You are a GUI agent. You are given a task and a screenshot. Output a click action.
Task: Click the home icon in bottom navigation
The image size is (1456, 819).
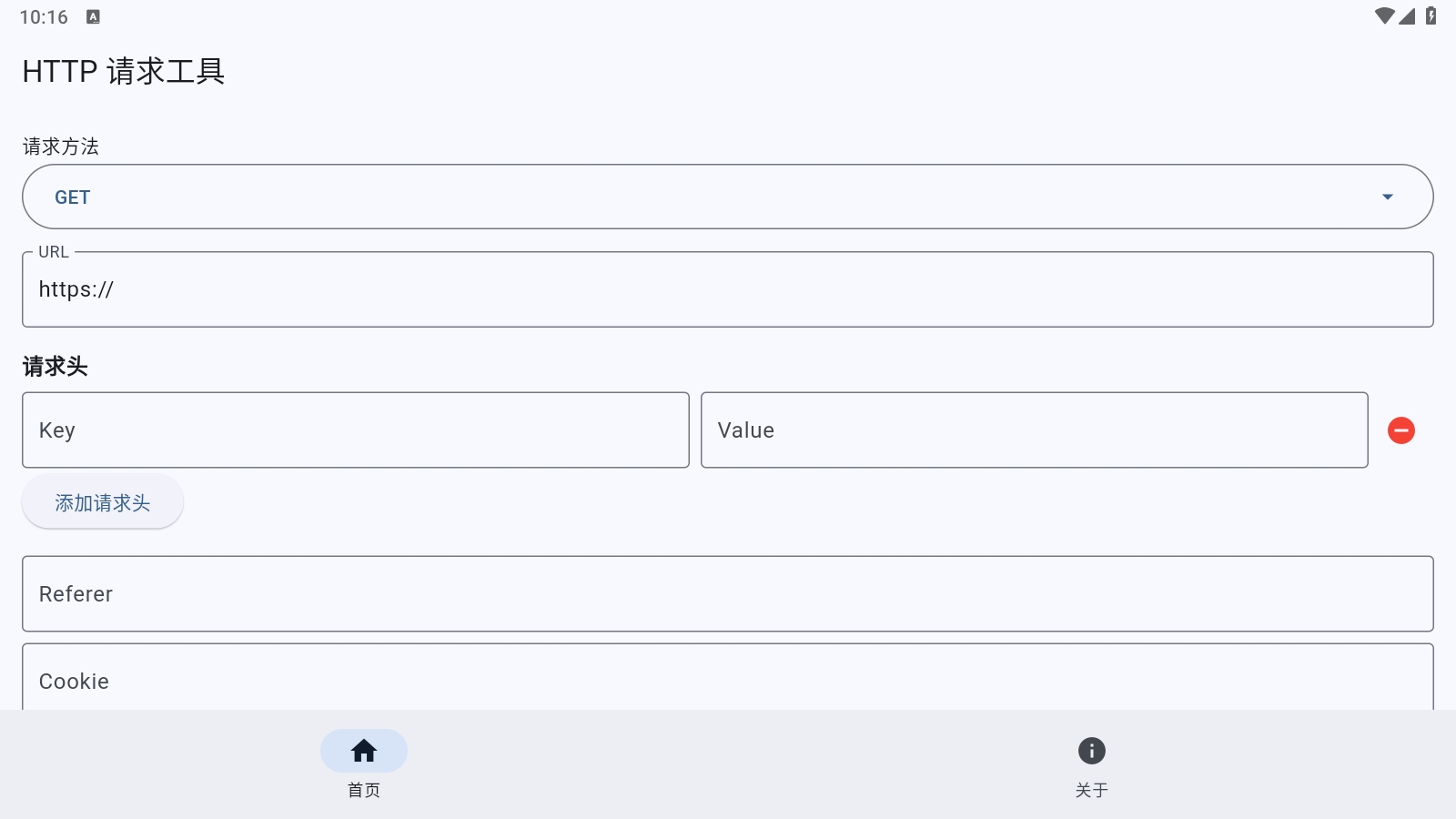pyautogui.click(x=364, y=751)
